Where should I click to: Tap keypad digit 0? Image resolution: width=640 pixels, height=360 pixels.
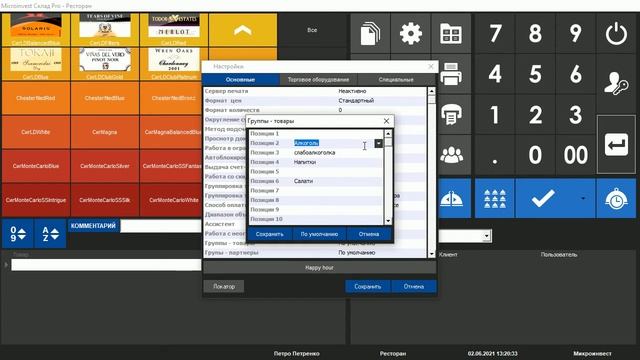point(535,155)
